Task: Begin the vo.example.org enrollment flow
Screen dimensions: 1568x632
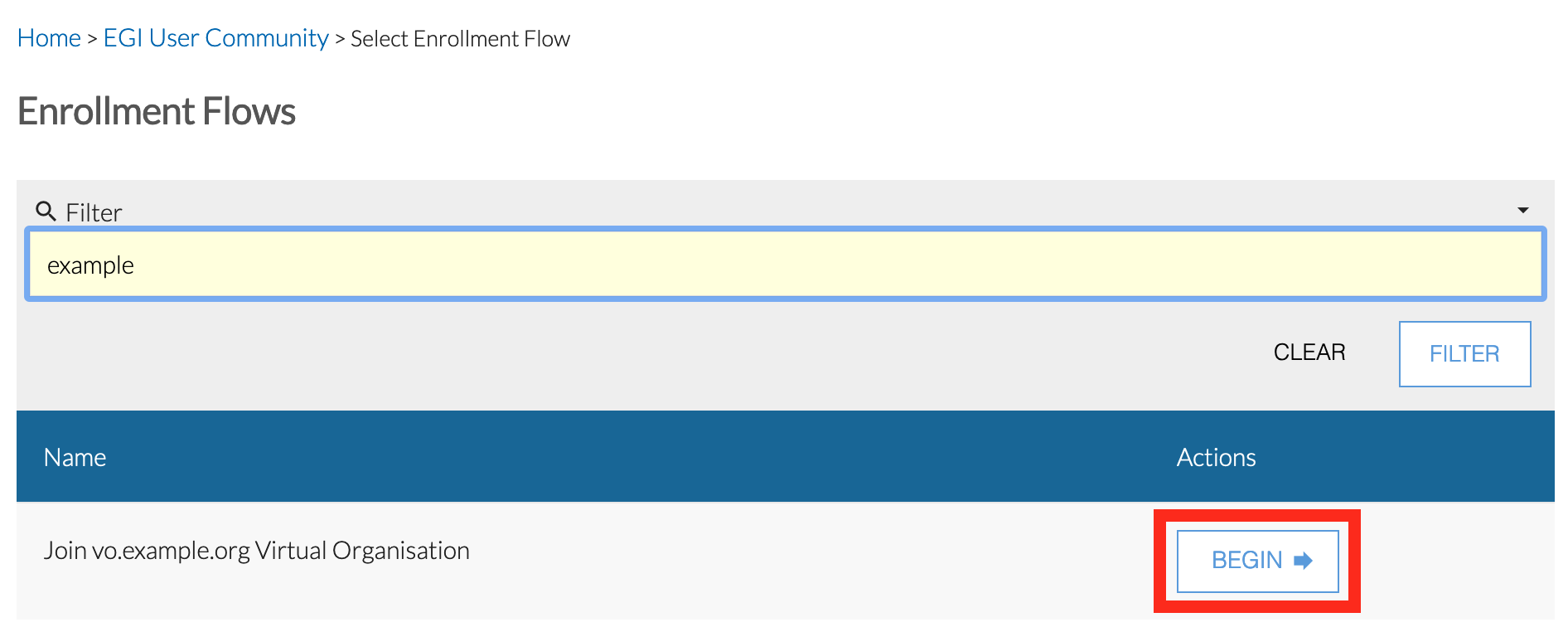Action: tap(1256, 561)
